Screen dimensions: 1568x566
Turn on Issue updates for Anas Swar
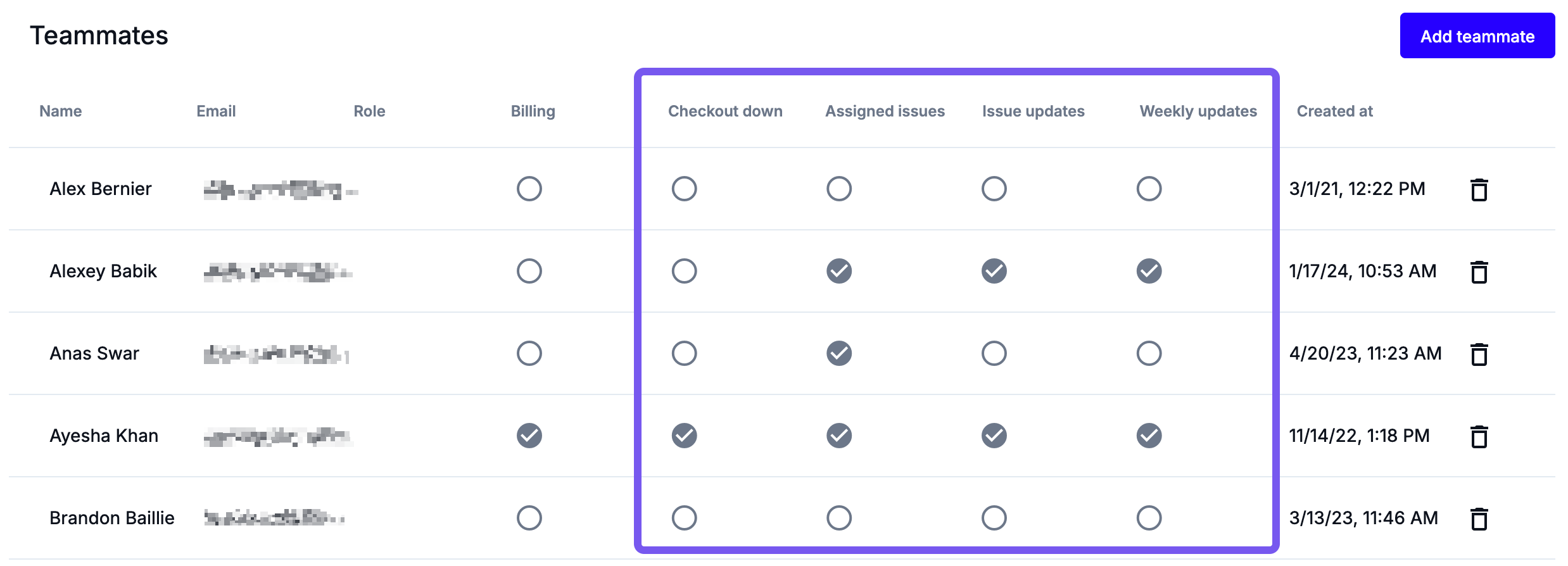pos(994,353)
